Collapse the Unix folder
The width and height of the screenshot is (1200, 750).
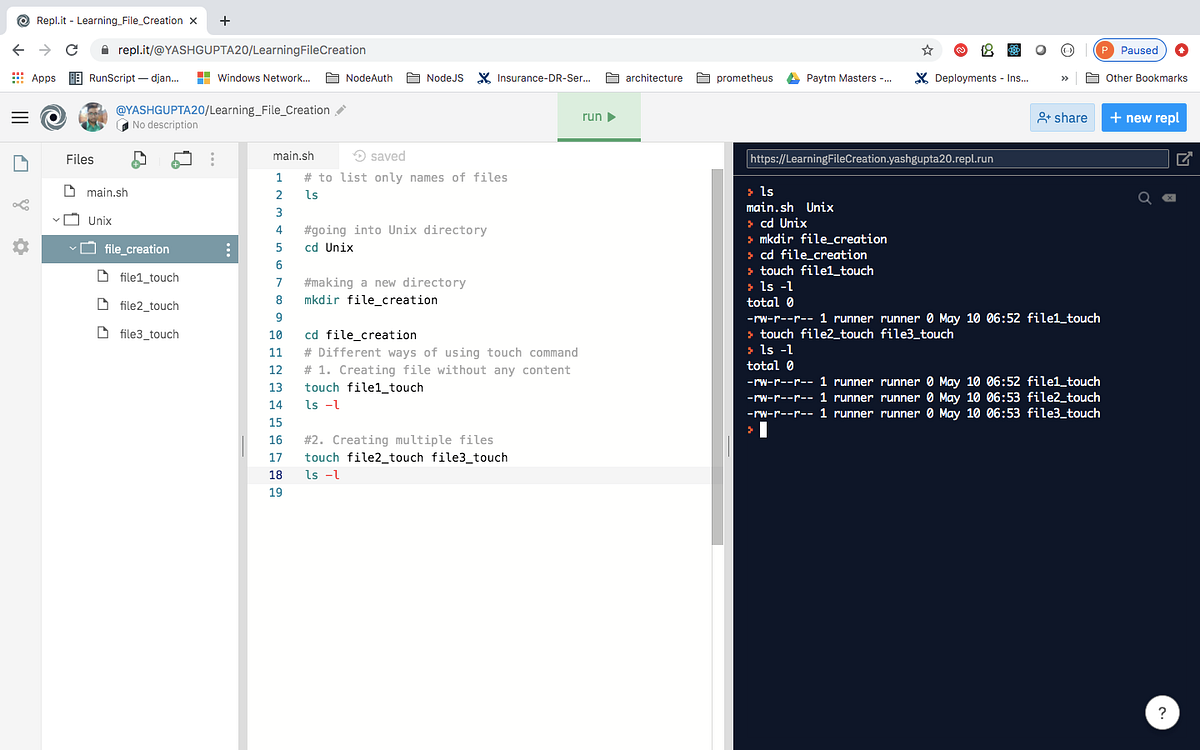(x=56, y=220)
